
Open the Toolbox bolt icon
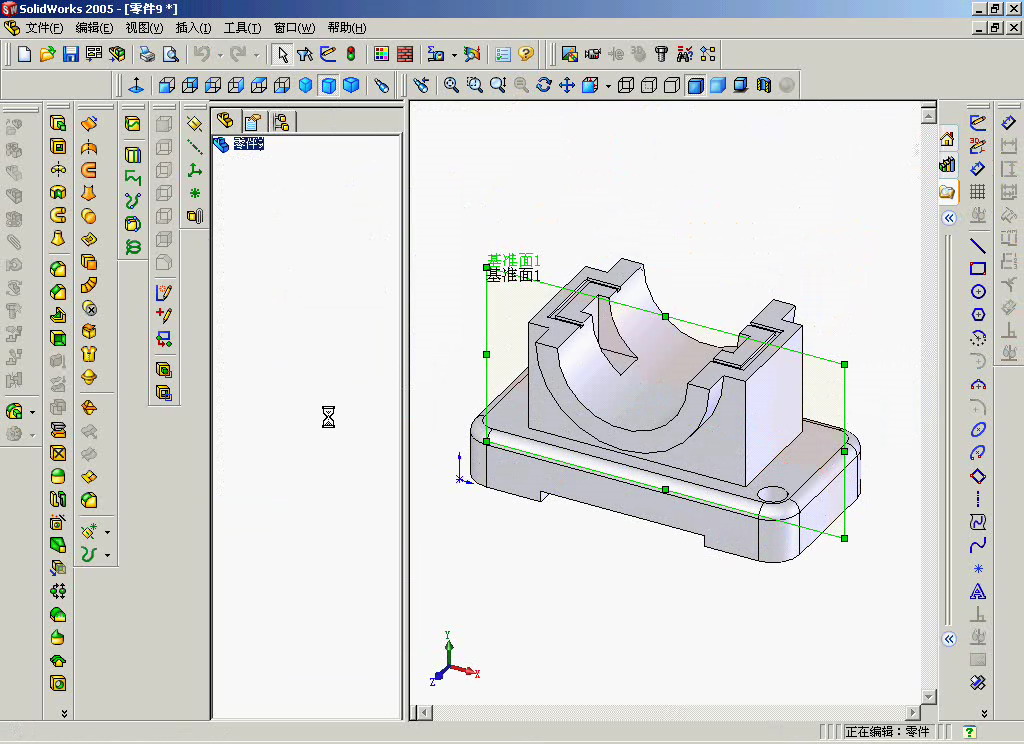[x=662, y=54]
